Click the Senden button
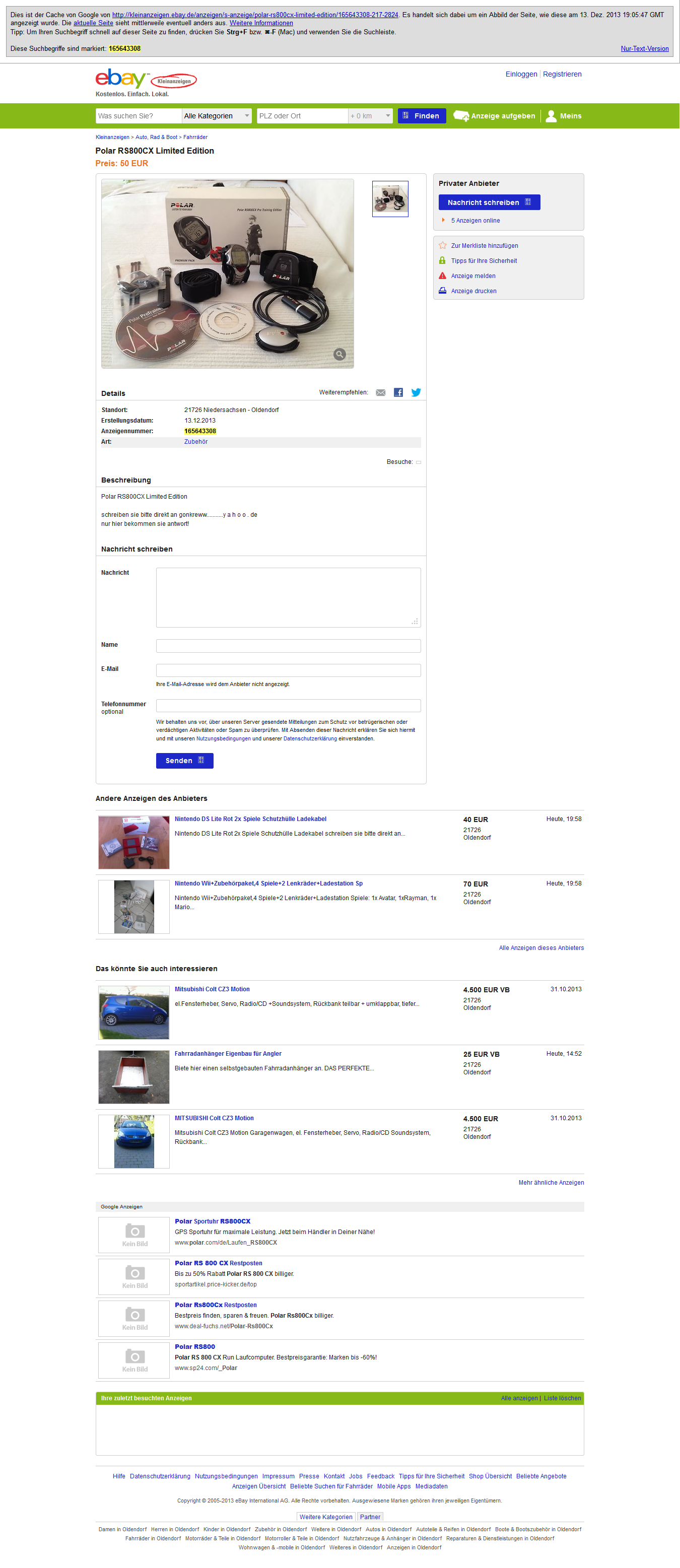680x1568 pixels. tap(184, 760)
